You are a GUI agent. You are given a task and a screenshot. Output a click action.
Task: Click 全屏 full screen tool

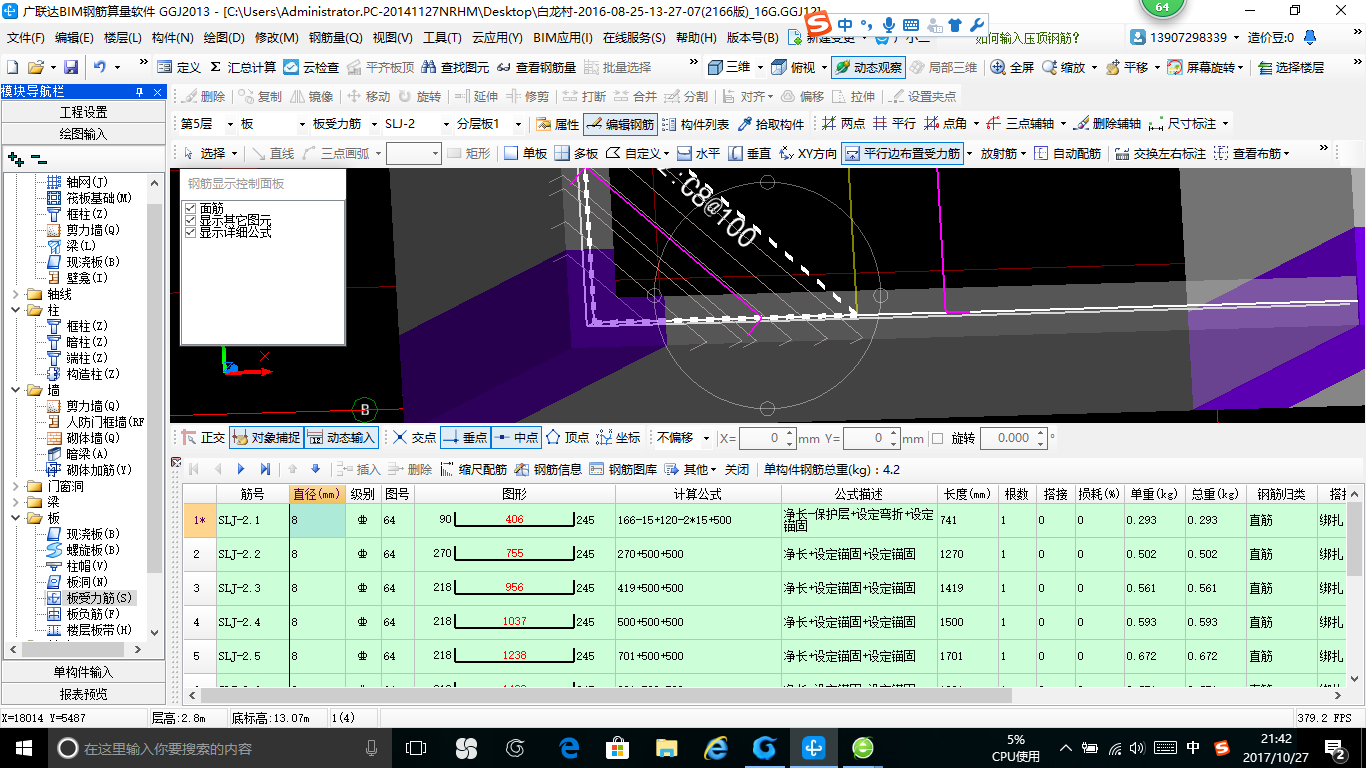[1013, 67]
